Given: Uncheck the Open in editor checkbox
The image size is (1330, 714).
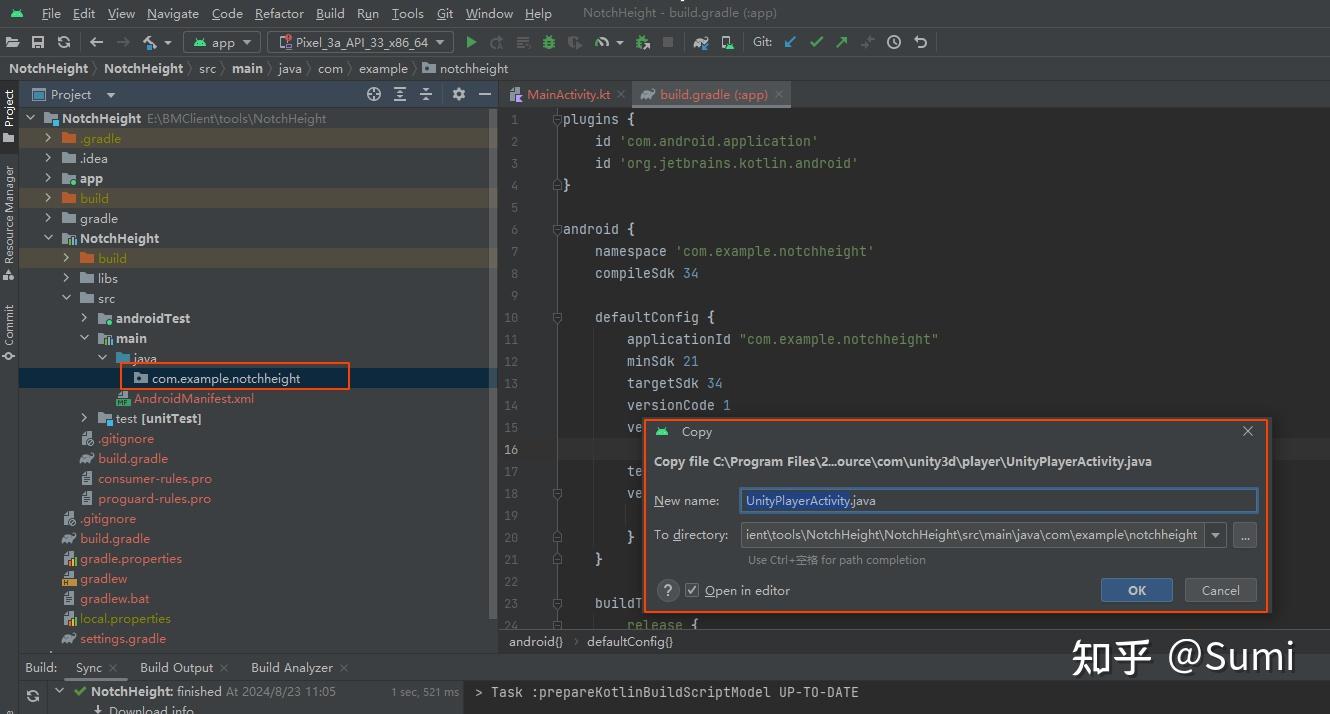Looking at the screenshot, I should pos(692,591).
